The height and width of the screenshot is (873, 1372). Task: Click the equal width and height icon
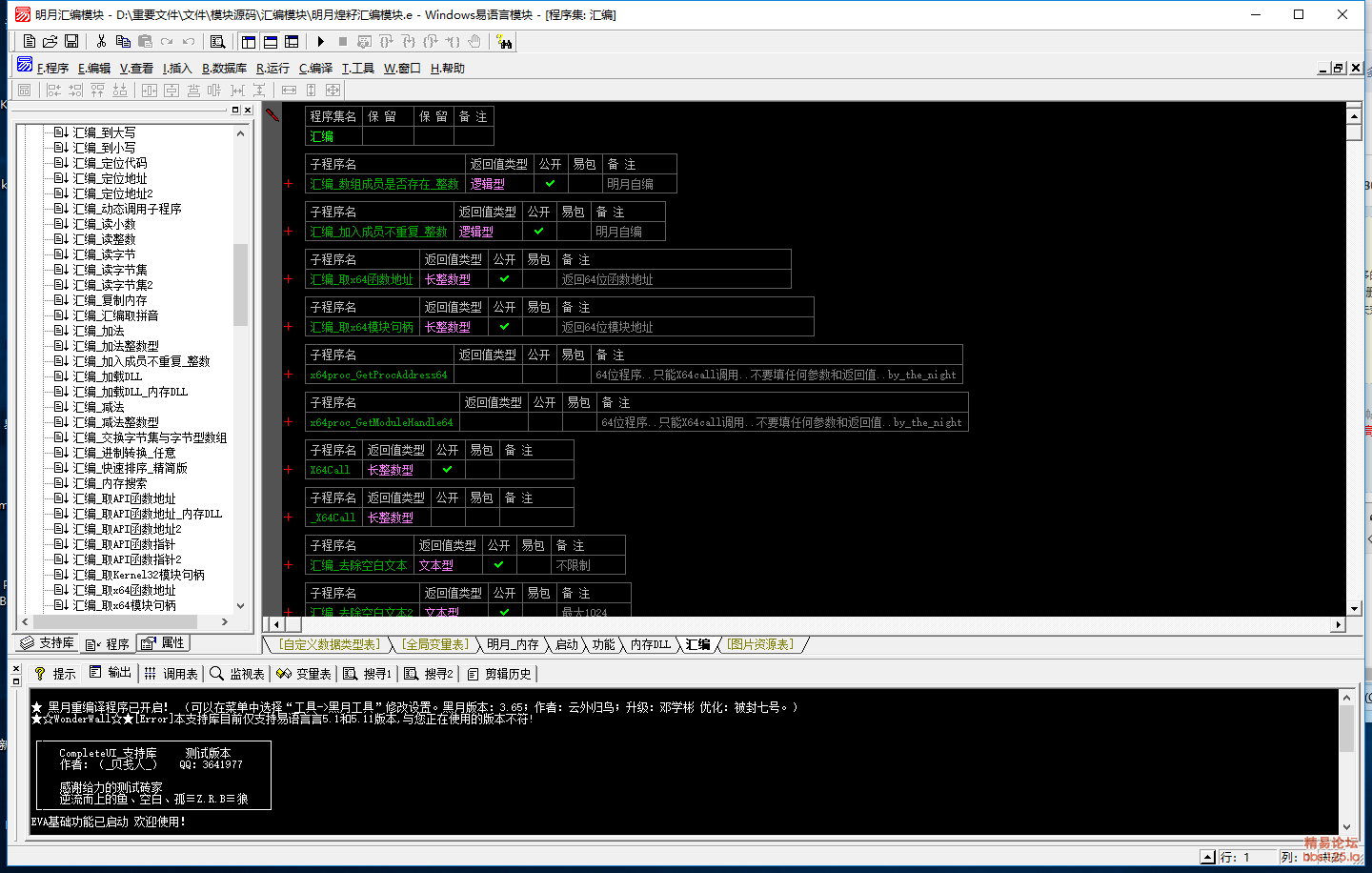pyautogui.click(x=333, y=90)
